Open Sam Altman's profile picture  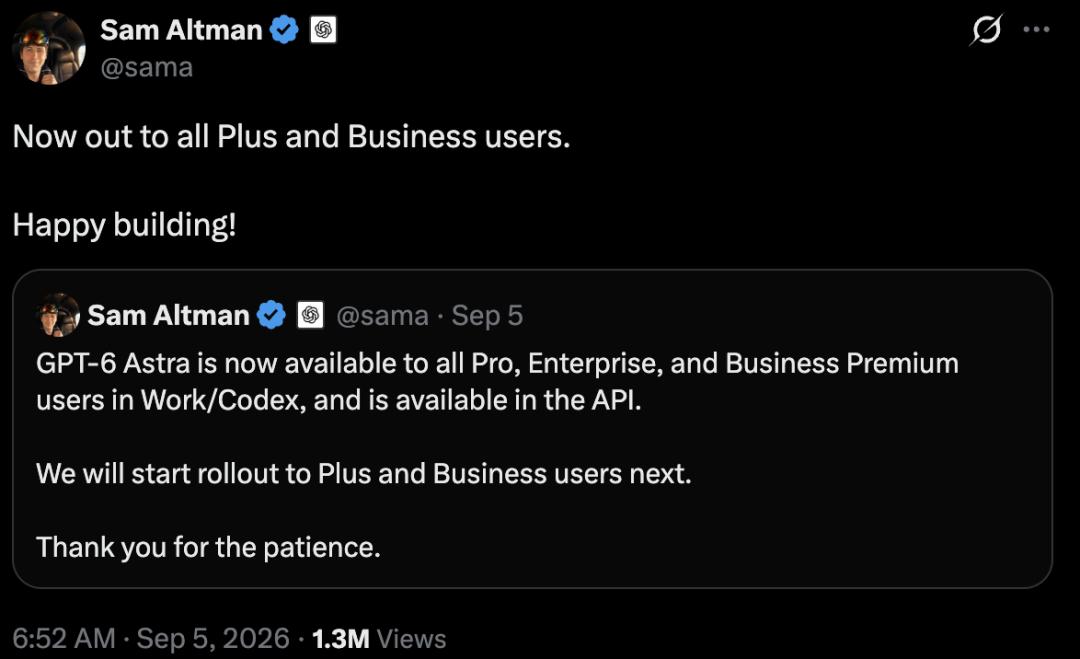(x=49, y=48)
